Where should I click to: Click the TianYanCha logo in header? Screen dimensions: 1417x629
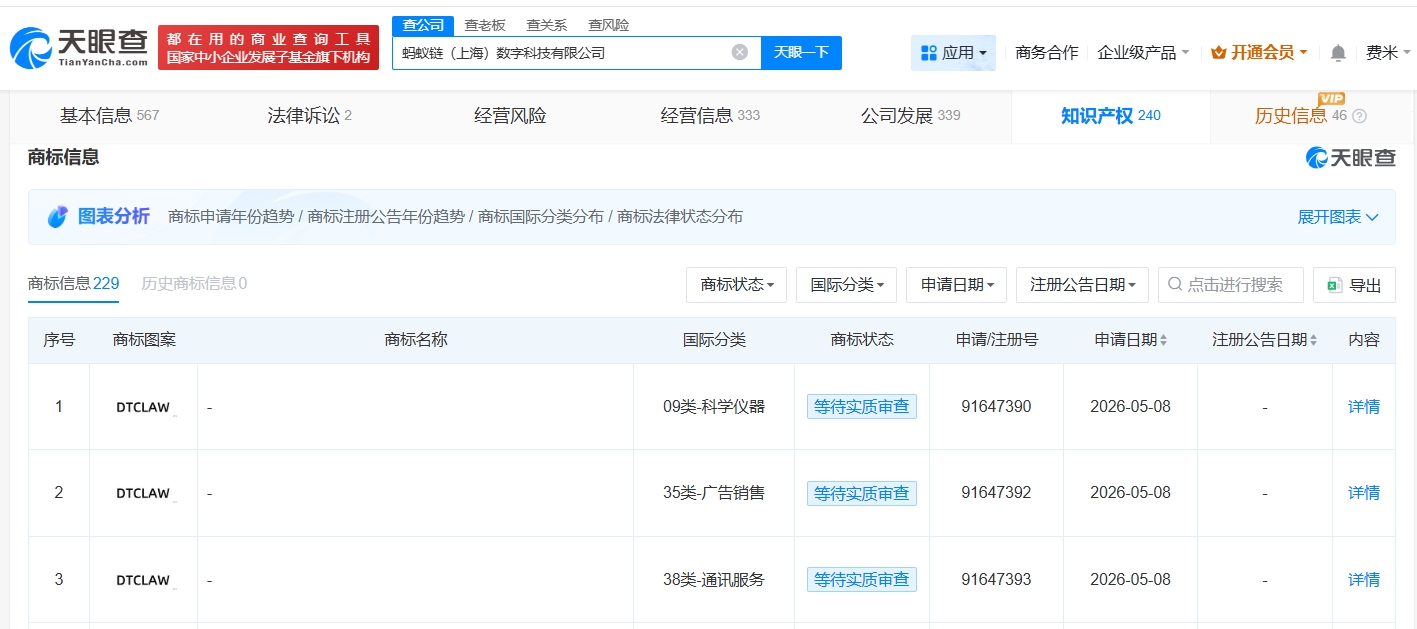click(x=79, y=47)
